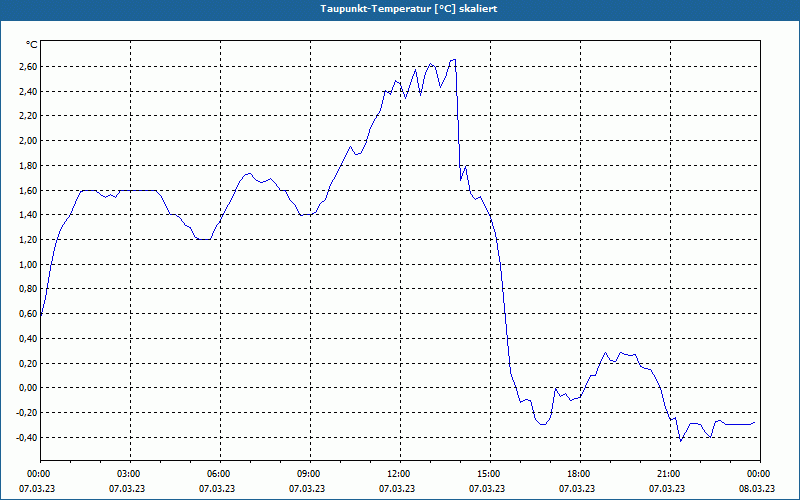Click the 09:00 time axis label
The width and height of the screenshot is (800, 500).
[310, 474]
